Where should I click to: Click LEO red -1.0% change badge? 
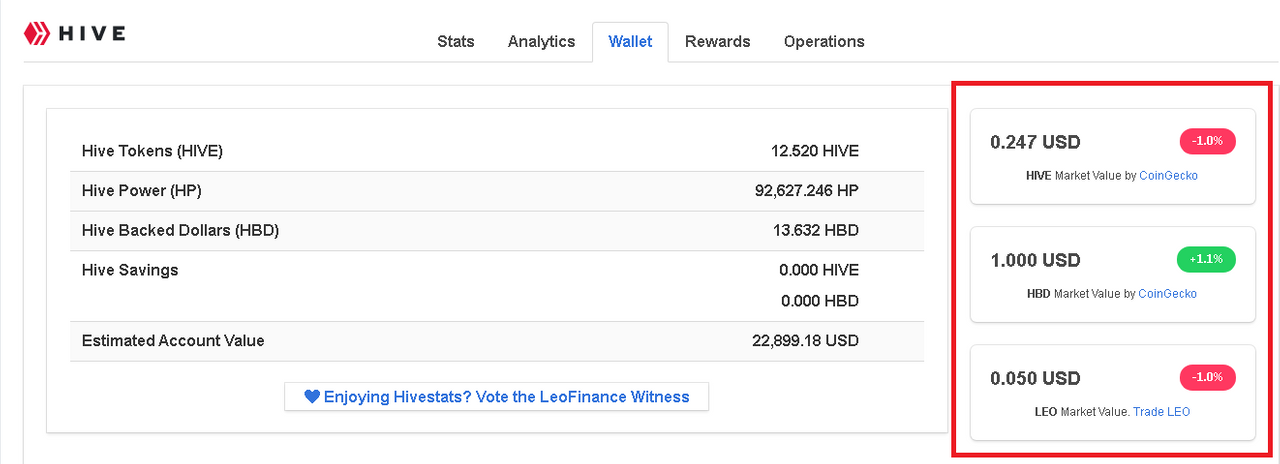[x=1208, y=377]
